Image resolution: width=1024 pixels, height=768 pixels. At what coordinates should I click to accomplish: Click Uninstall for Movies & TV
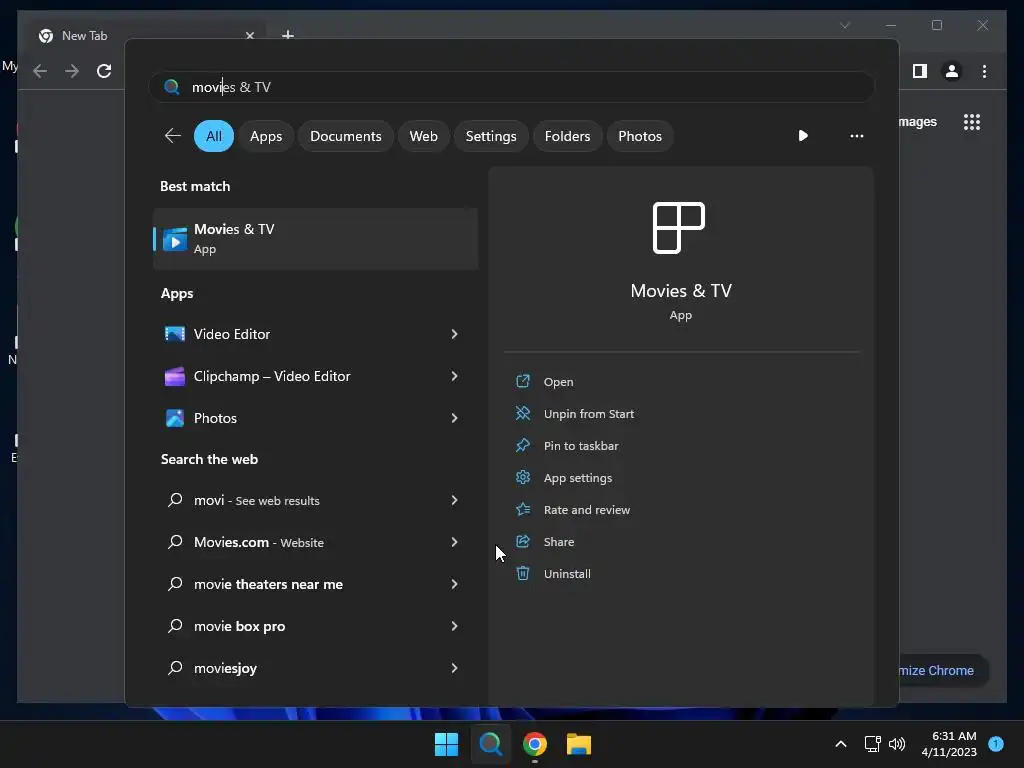click(x=567, y=574)
